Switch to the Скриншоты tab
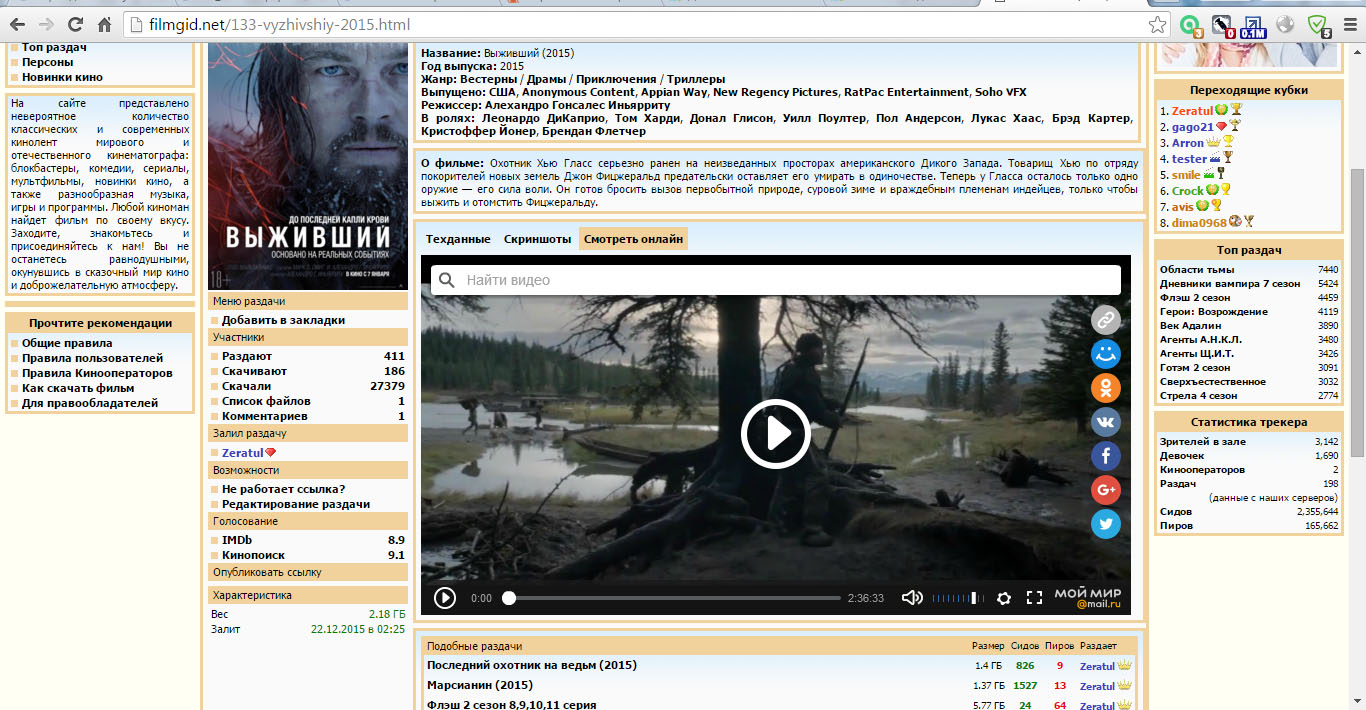This screenshot has height=710, width=1366. pyautogui.click(x=538, y=239)
